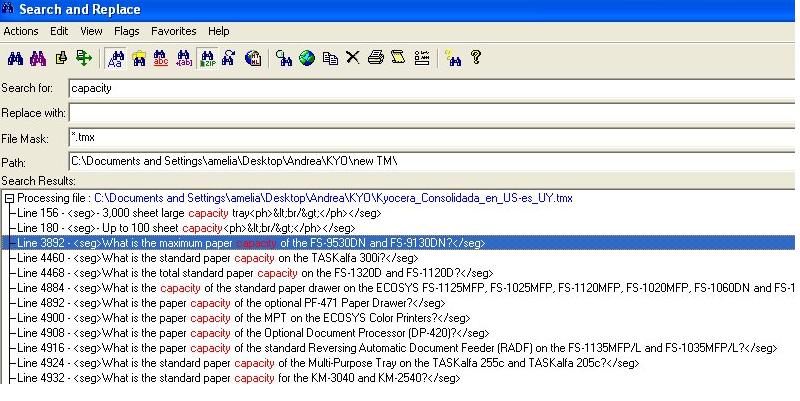Click the yellow scroll script icon
Viewport: 800px width, 401px height.
click(x=398, y=57)
